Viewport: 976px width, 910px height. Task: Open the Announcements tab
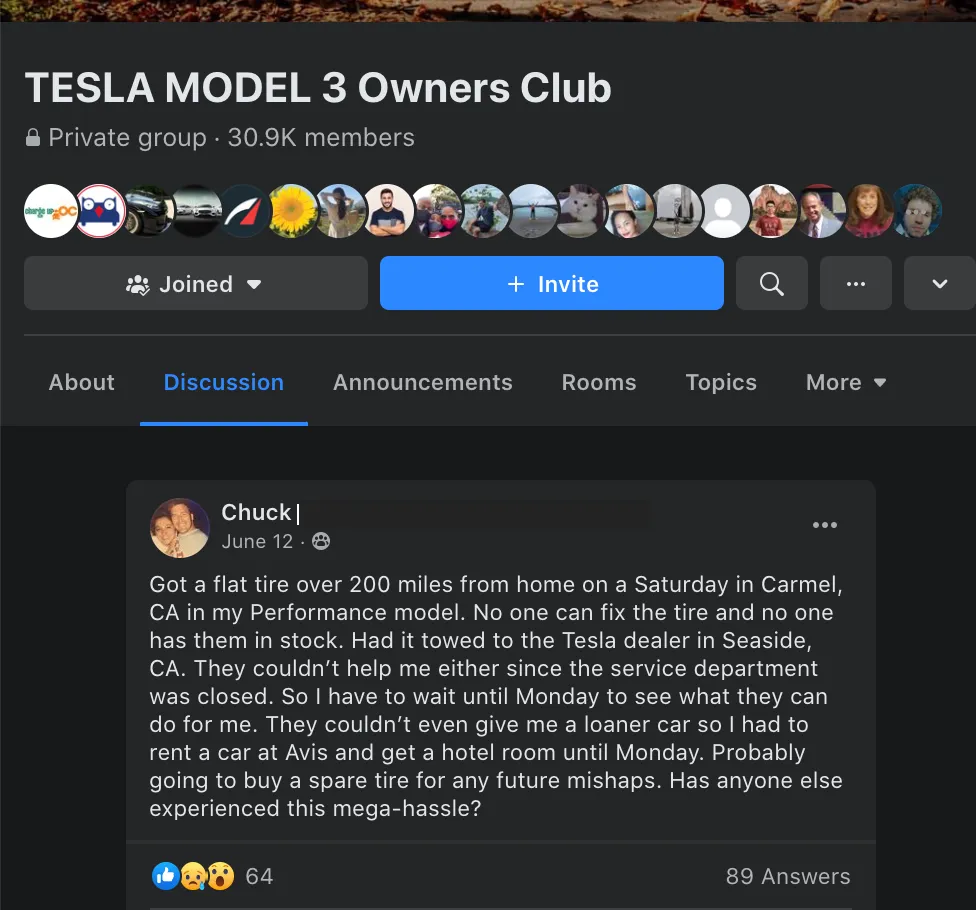click(x=423, y=382)
